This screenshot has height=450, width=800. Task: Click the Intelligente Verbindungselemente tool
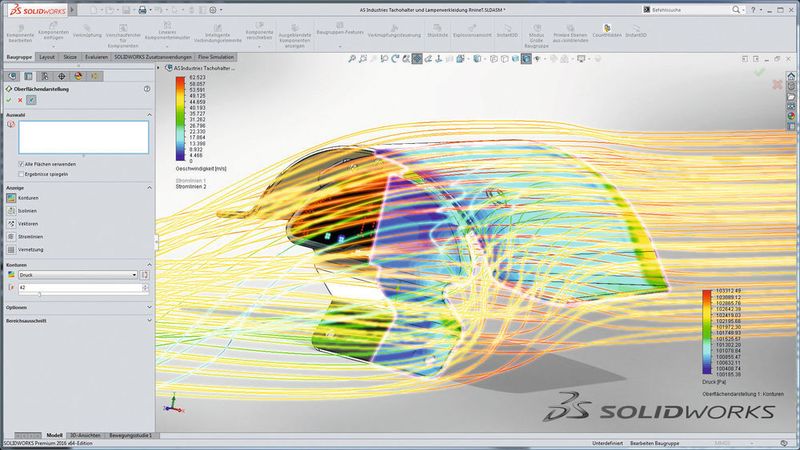(218, 34)
